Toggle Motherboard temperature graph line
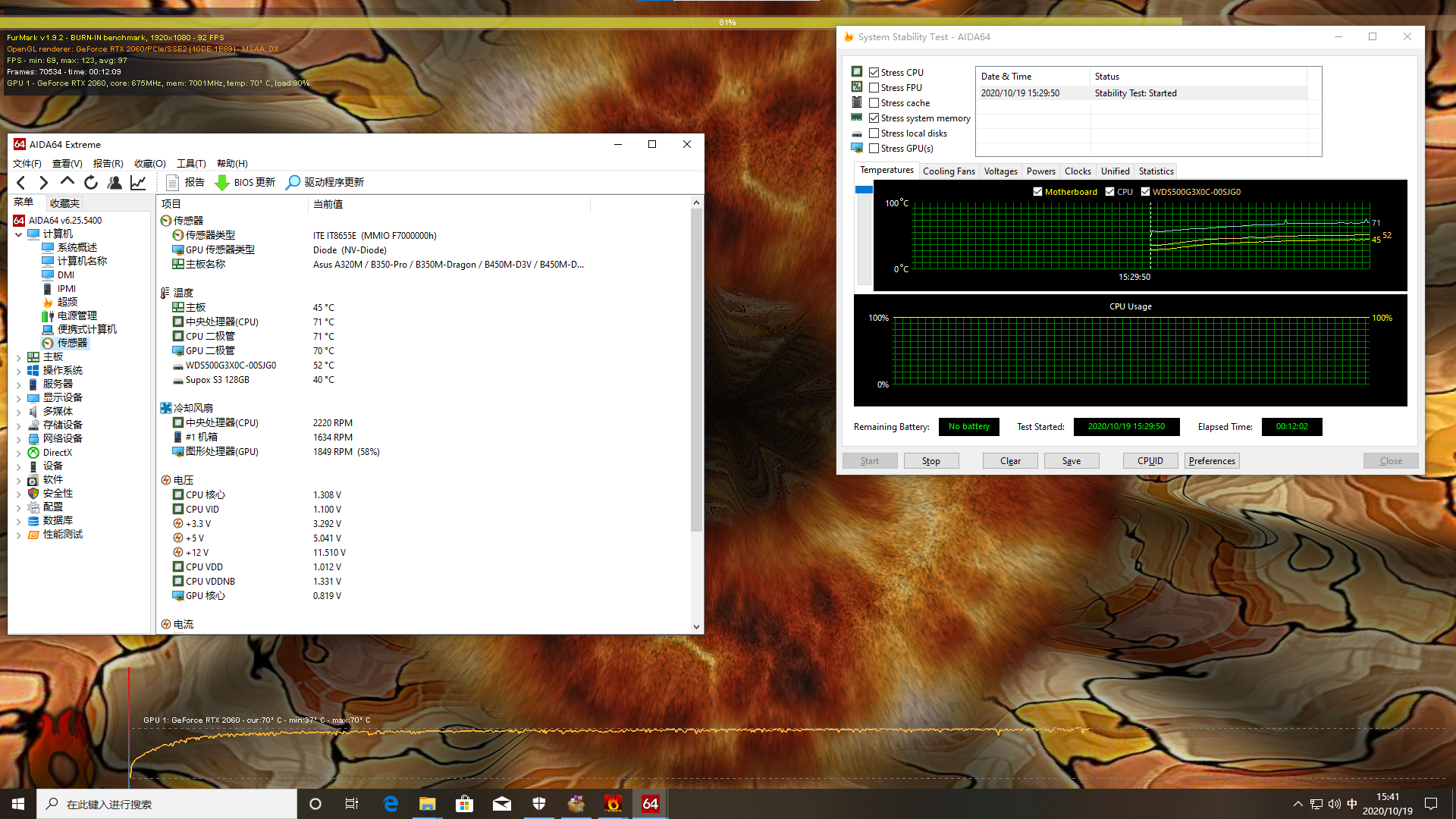Image resolution: width=1456 pixels, height=819 pixels. pyautogui.click(x=1037, y=192)
